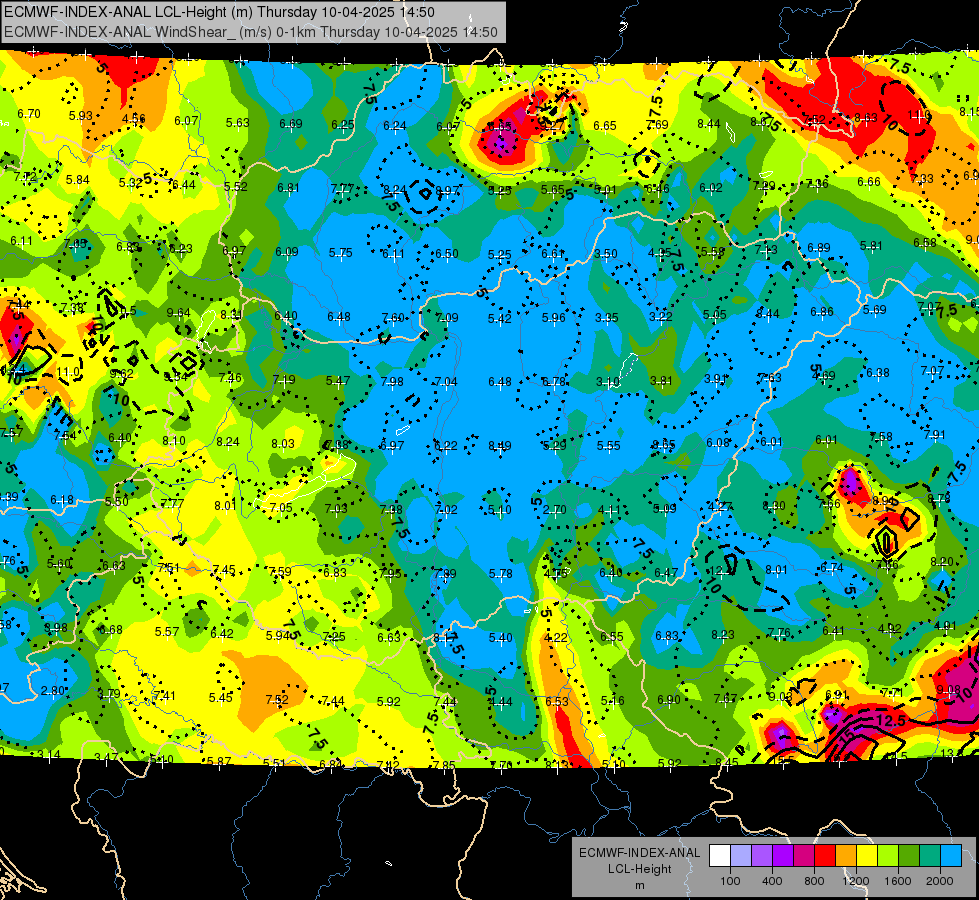Click the wind shear value '3.35'
979x900 pixels.
click(606, 318)
